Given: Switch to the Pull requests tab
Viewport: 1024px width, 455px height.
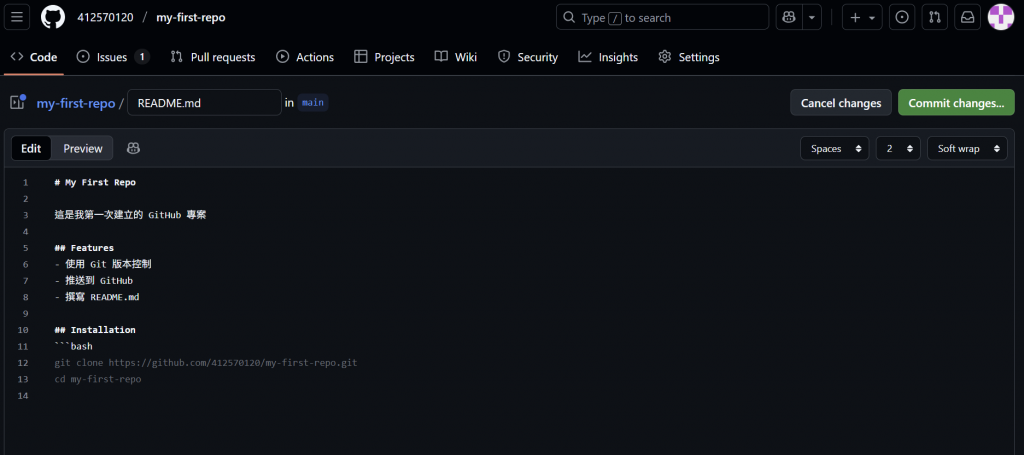Looking at the screenshot, I should [x=213, y=57].
